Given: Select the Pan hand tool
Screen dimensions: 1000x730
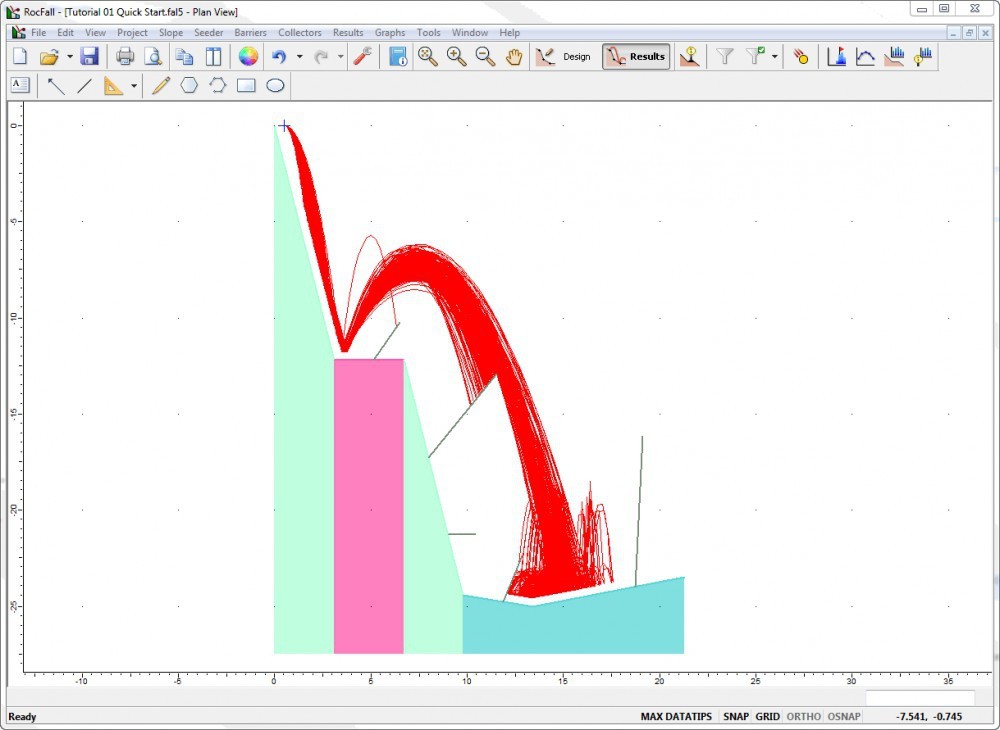Looking at the screenshot, I should pos(514,57).
